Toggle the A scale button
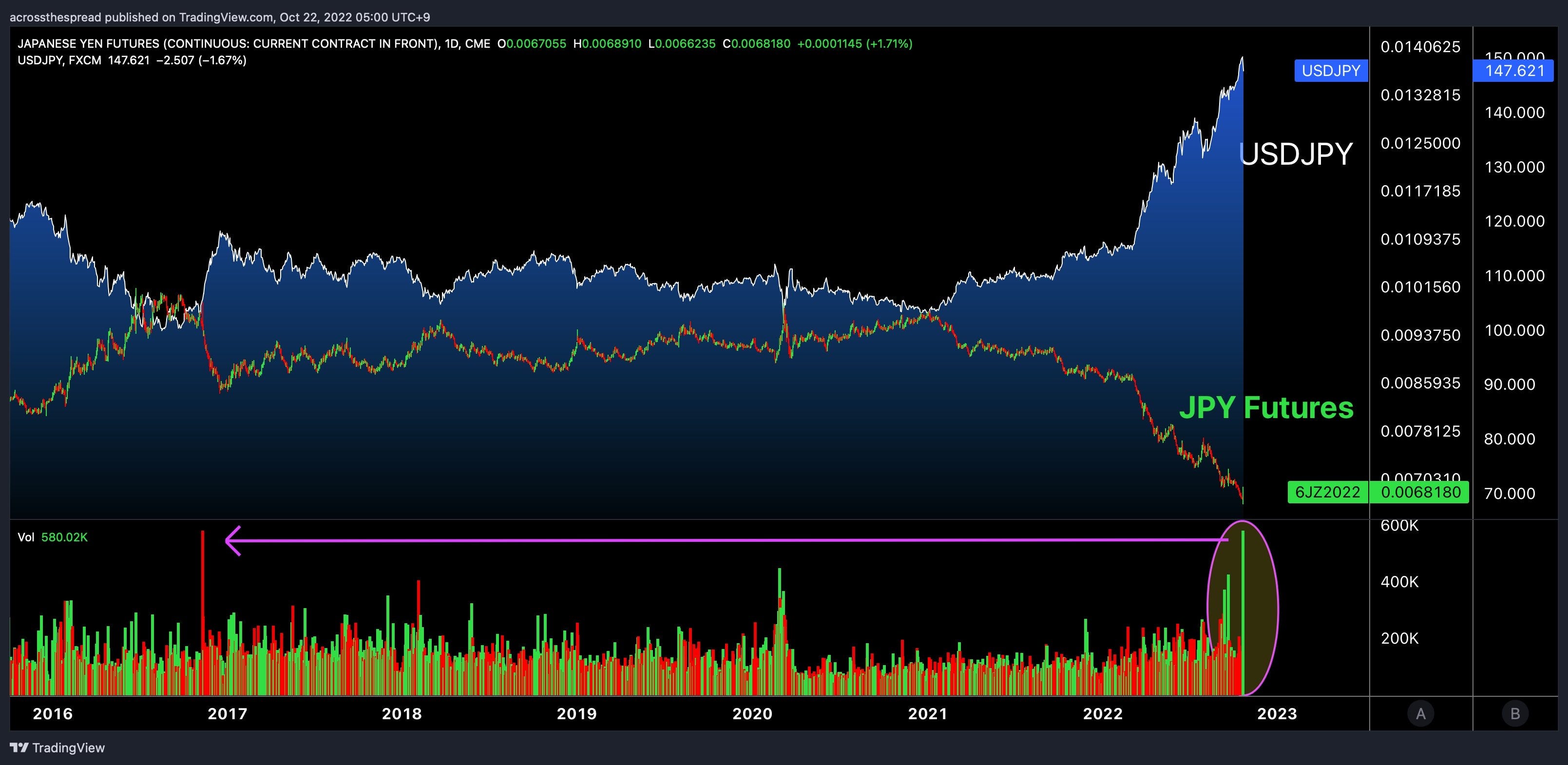 [1421, 713]
